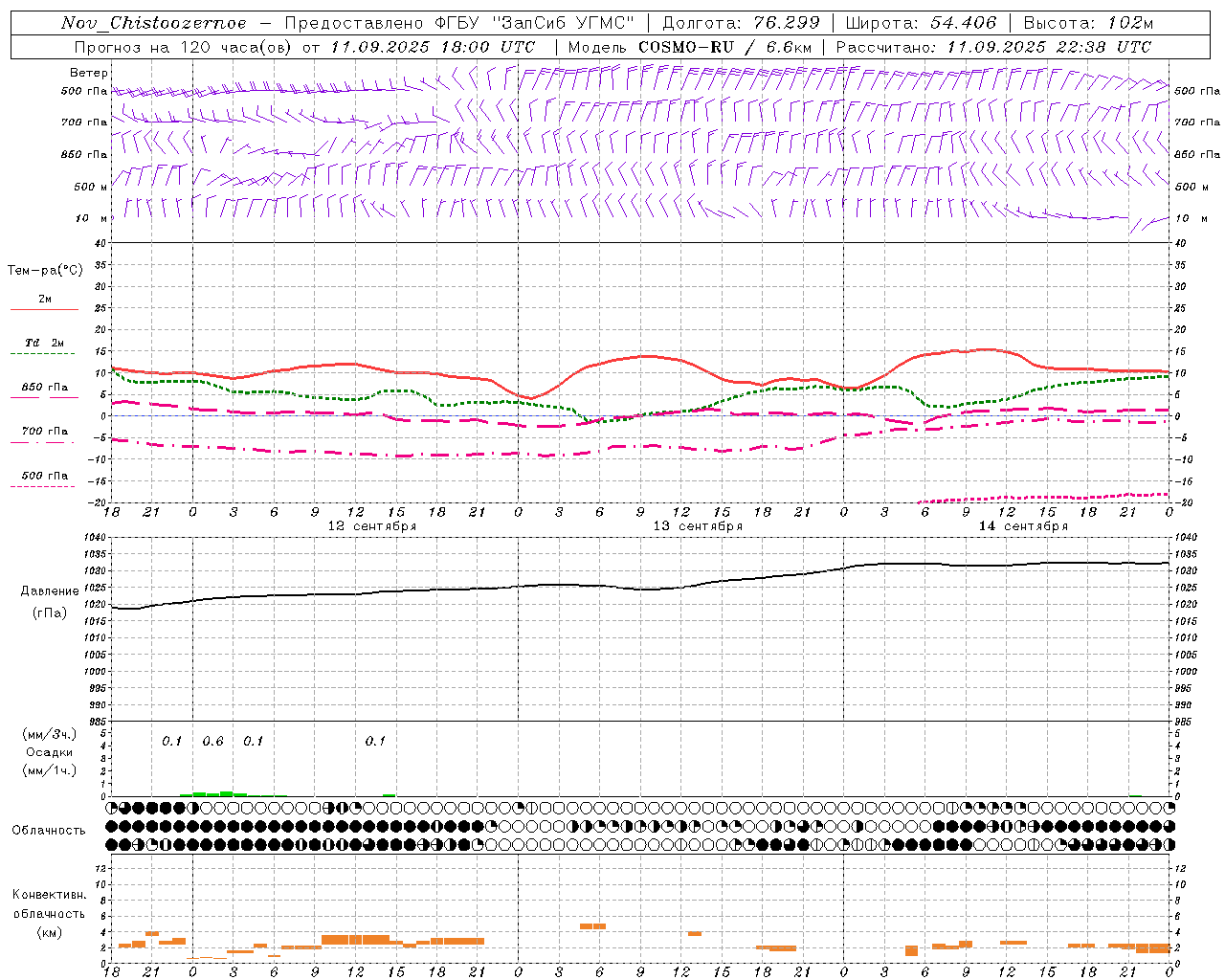Viewport: 1225px width, 980px height.
Task: Click the 0.6 precipitation amount value
Action: (x=212, y=742)
